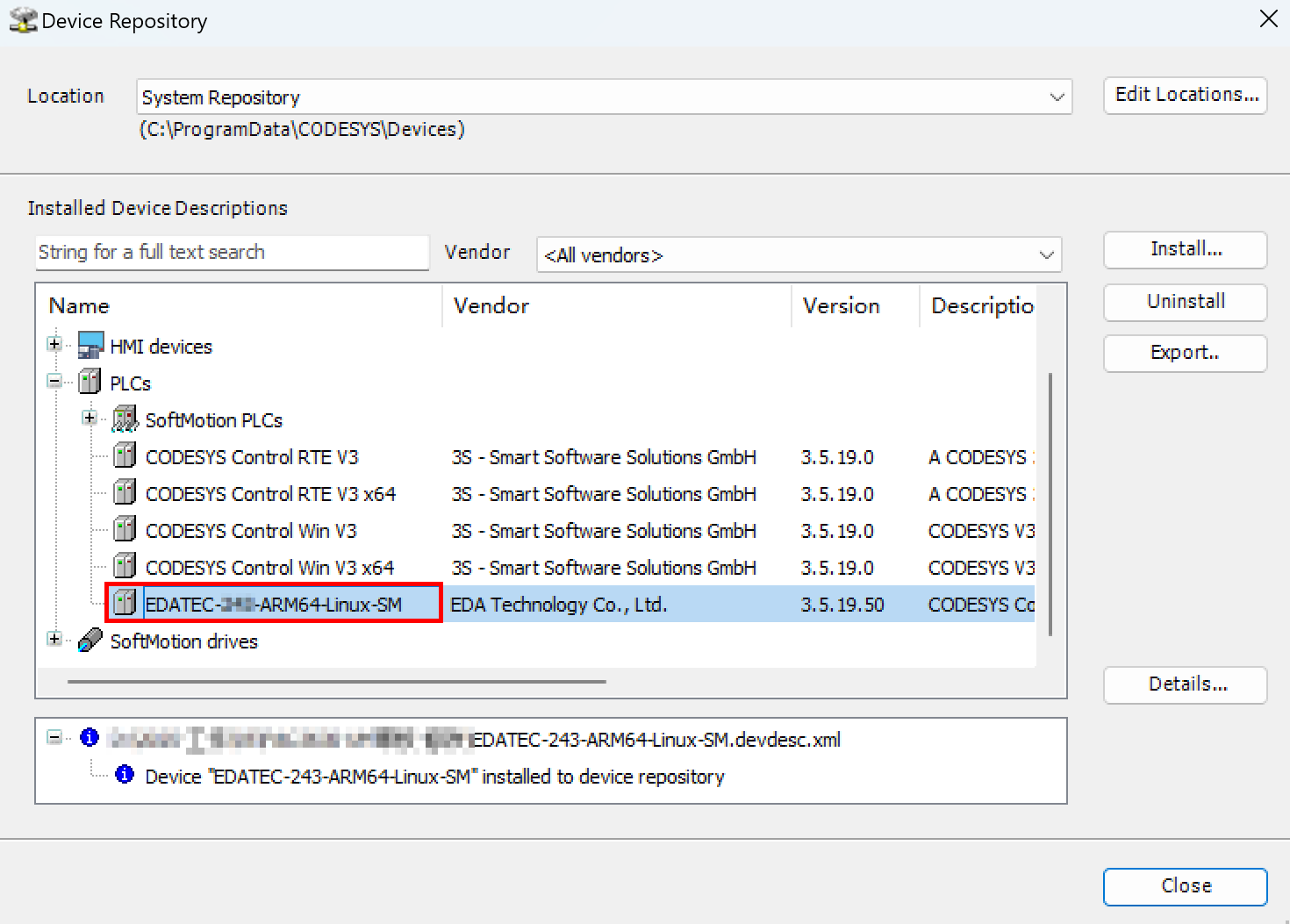The width and height of the screenshot is (1290, 924).
Task: Click the CODESYS Control RTE V3 icon
Action: click(x=125, y=456)
